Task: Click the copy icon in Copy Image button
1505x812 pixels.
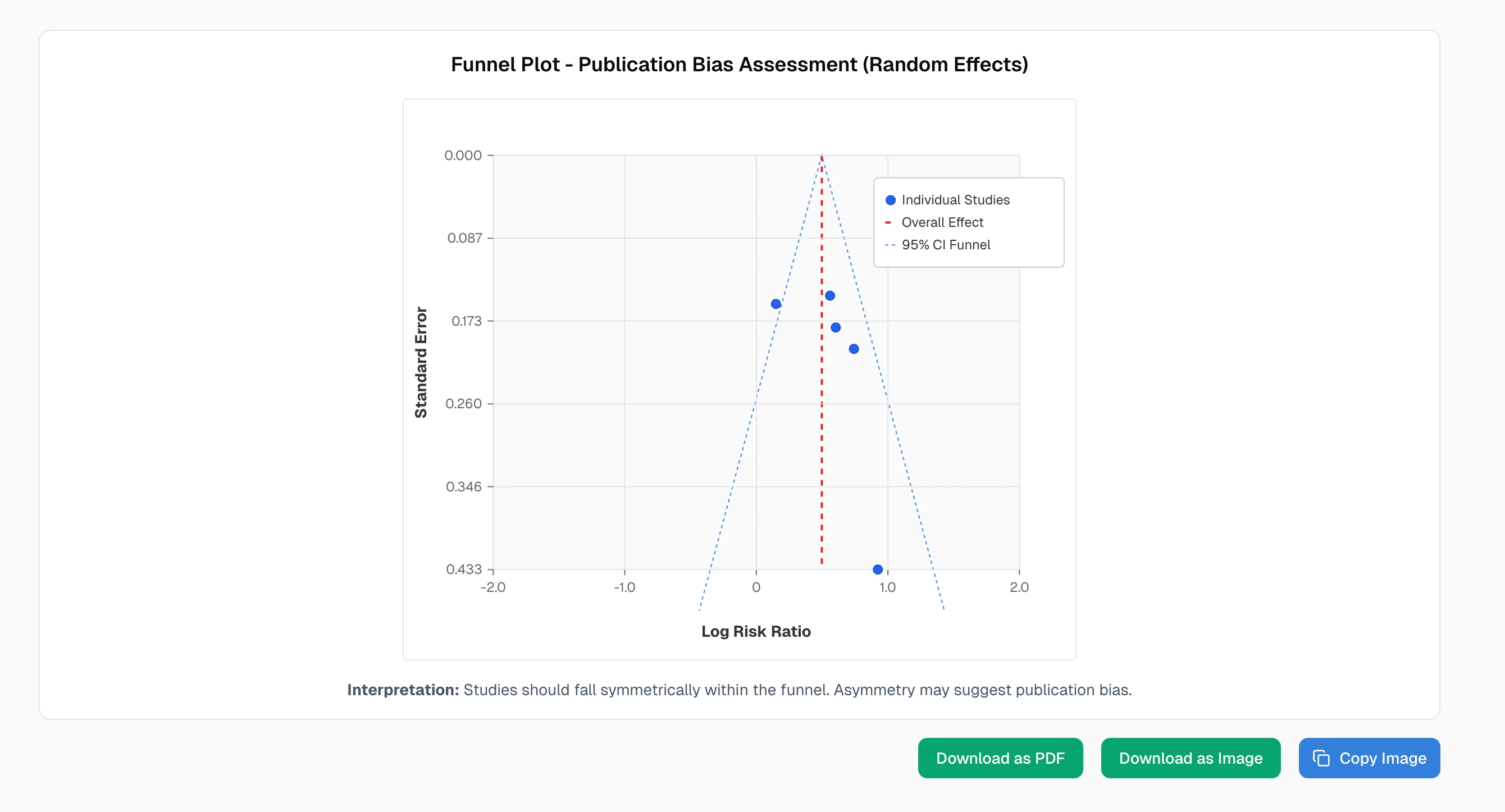Action: click(x=1321, y=758)
